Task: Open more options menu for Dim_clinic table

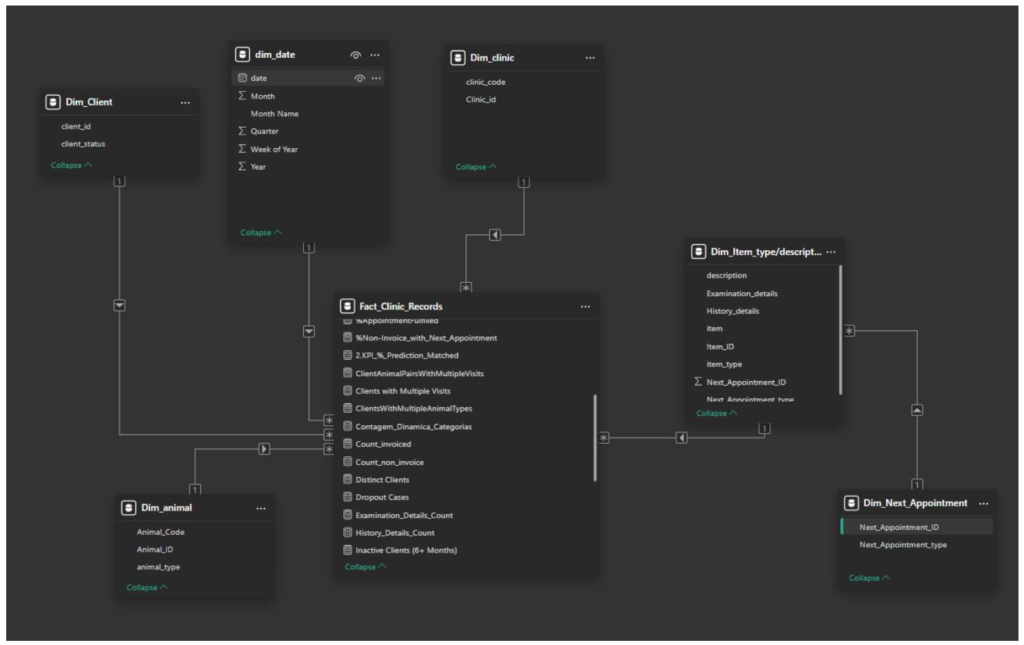Action: click(589, 58)
